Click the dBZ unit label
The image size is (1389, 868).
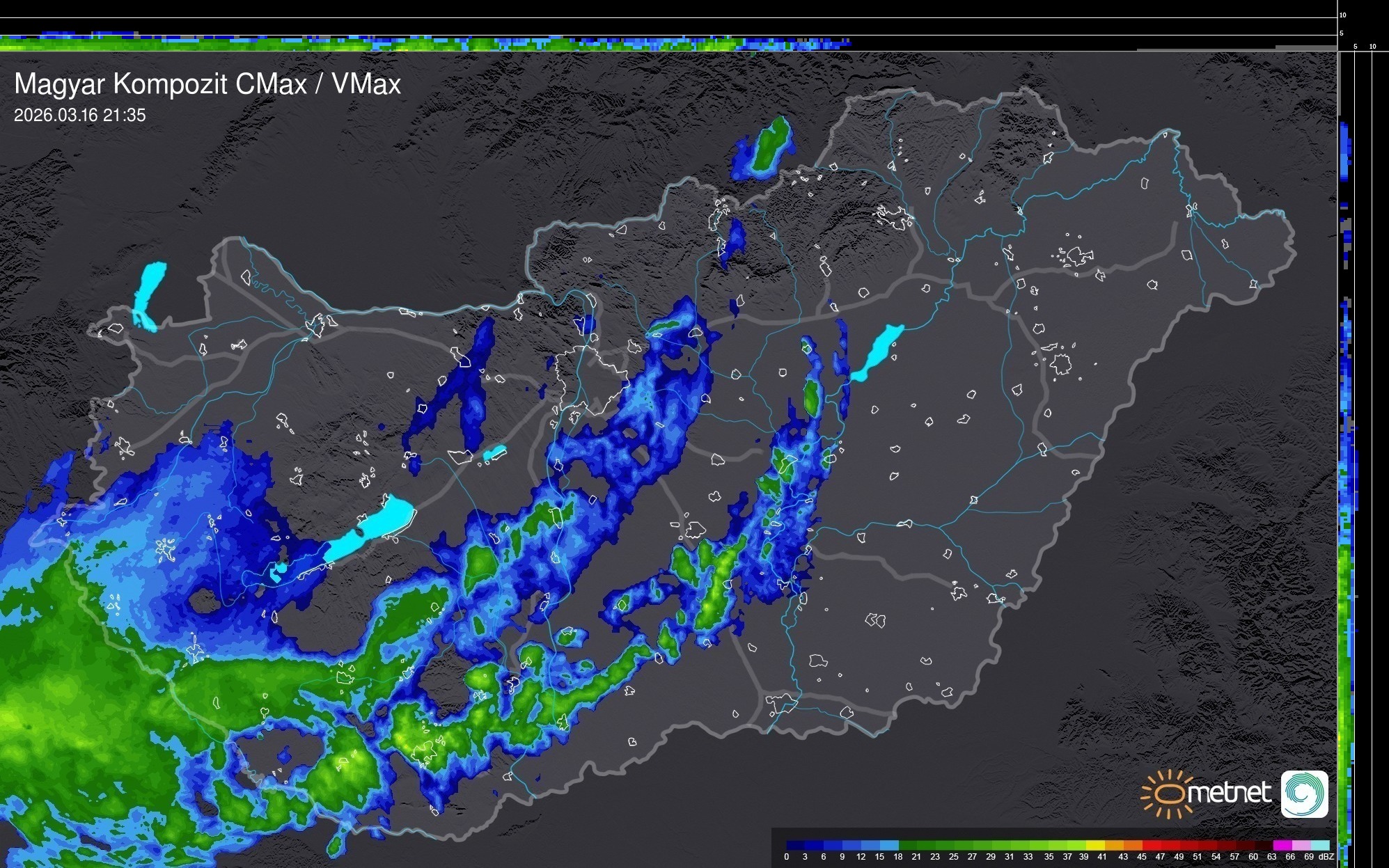1326,857
